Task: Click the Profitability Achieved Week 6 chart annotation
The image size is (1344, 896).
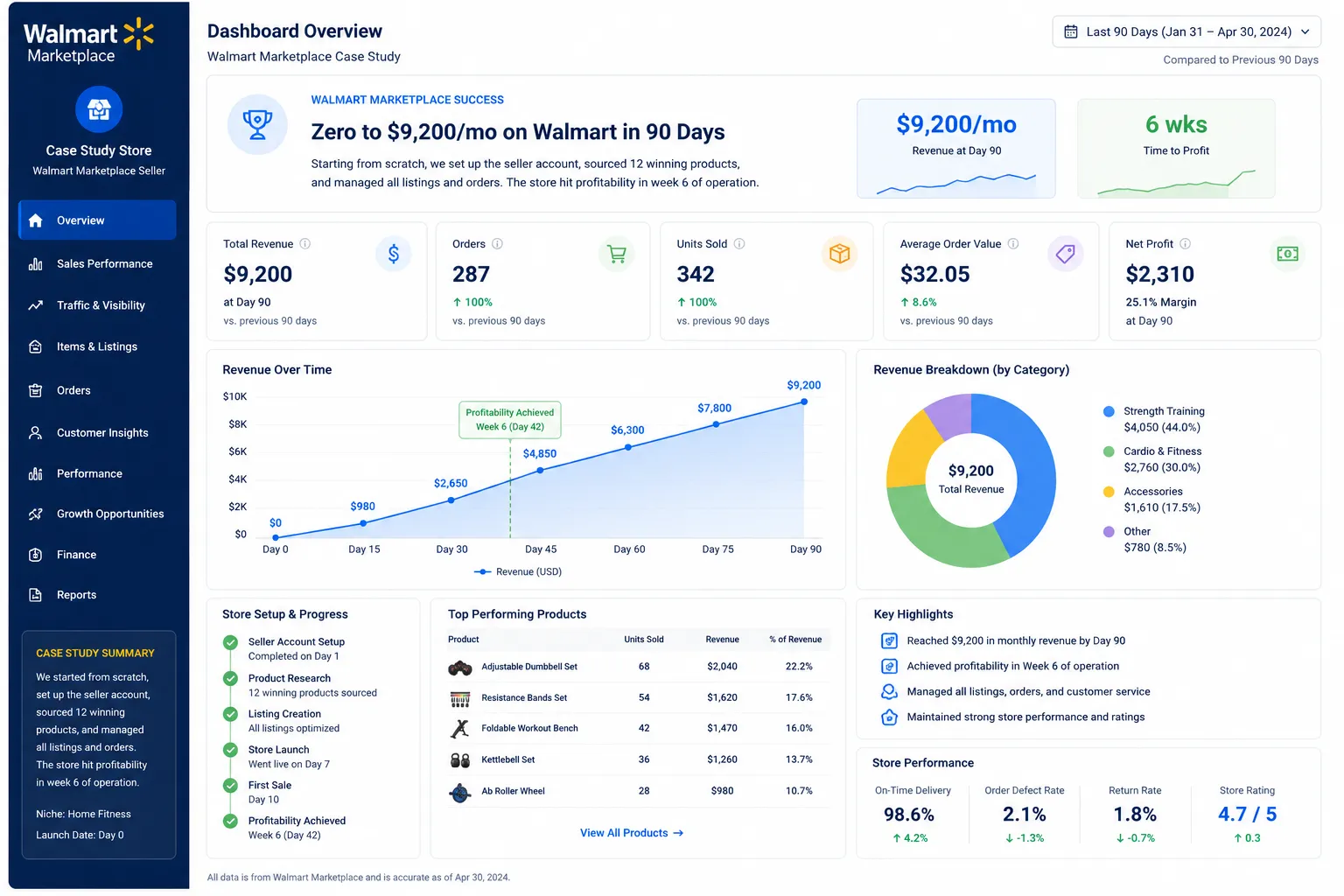Action: [510, 420]
